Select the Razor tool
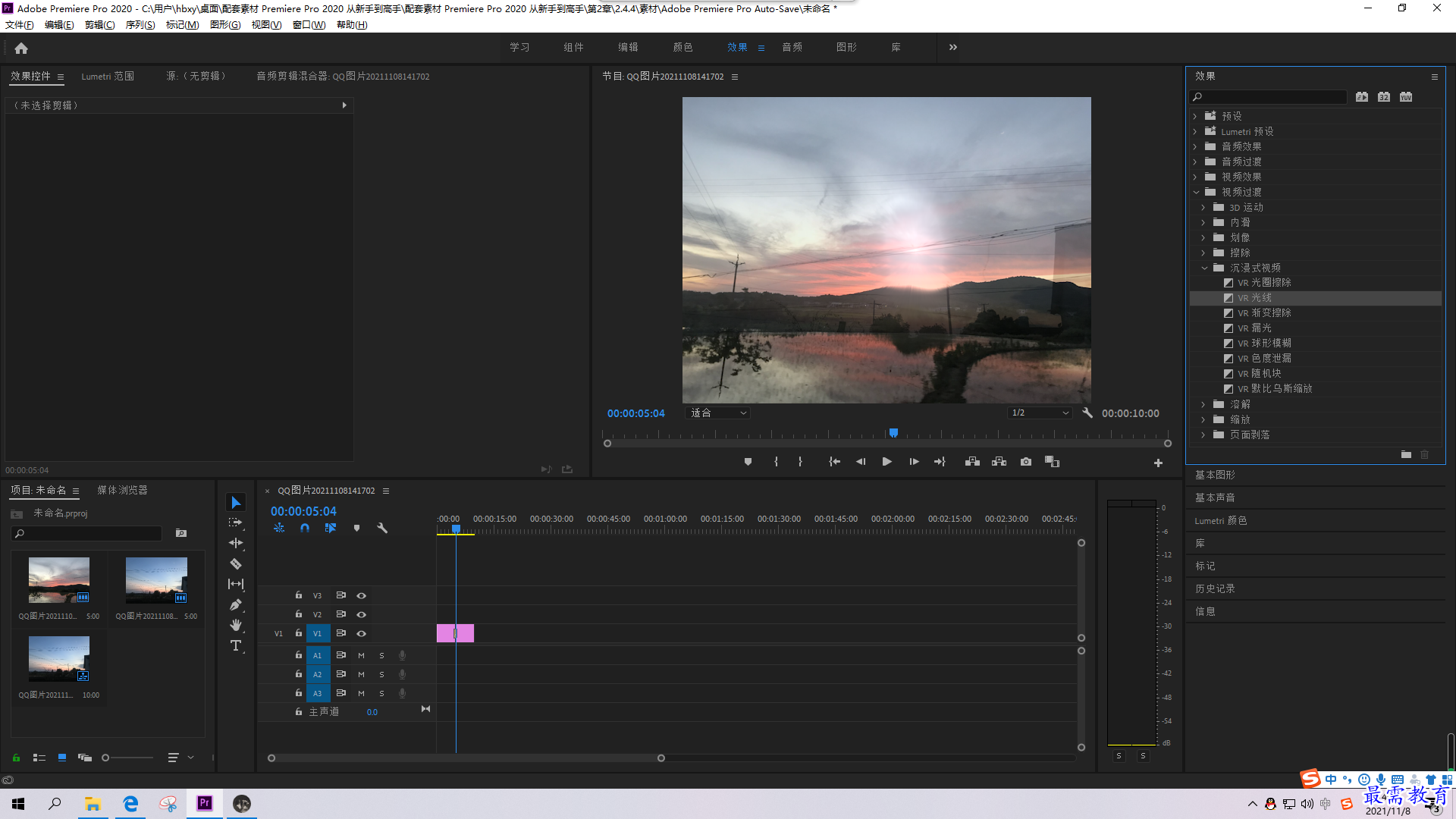This screenshot has height=819, width=1456. coord(236,563)
